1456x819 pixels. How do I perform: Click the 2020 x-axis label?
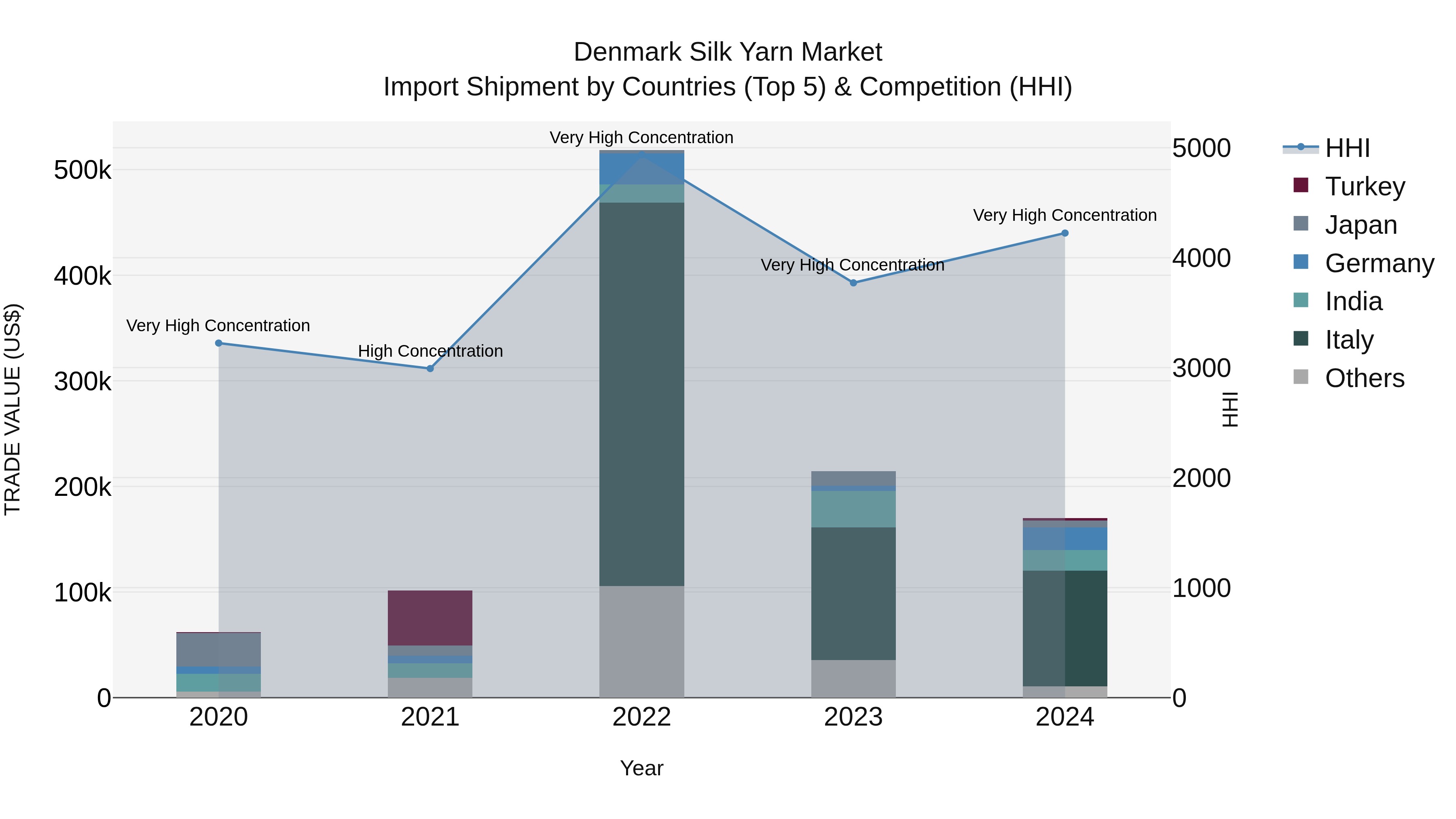tap(219, 717)
